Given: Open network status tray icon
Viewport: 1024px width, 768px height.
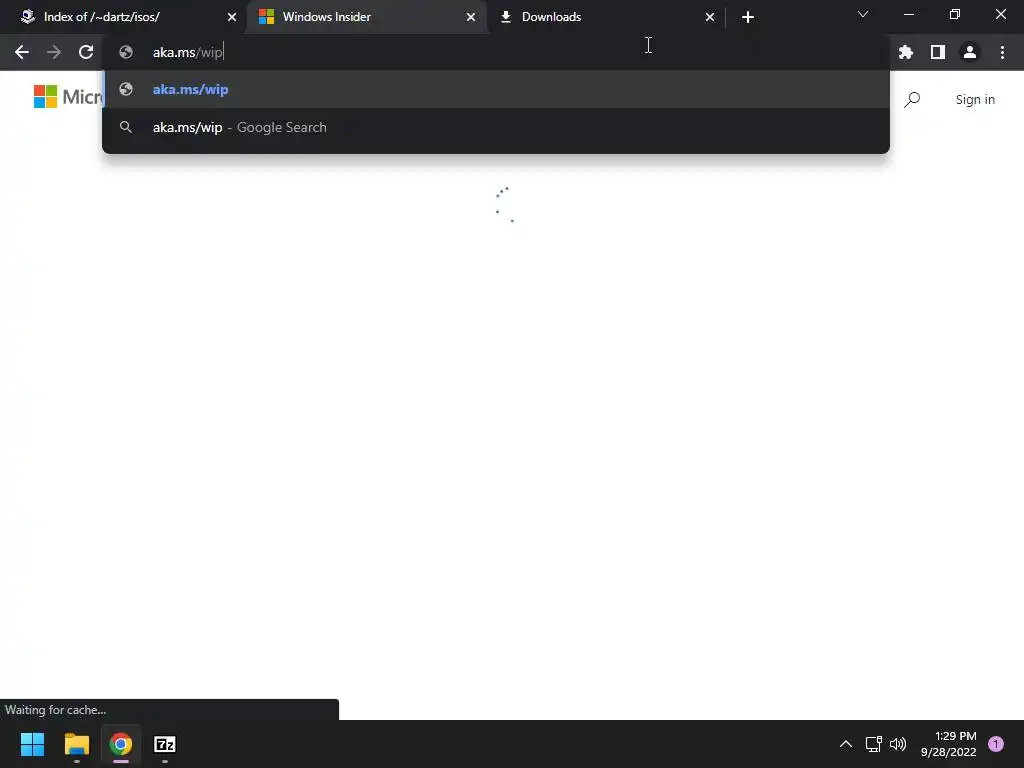Looking at the screenshot, I should 873,744.
